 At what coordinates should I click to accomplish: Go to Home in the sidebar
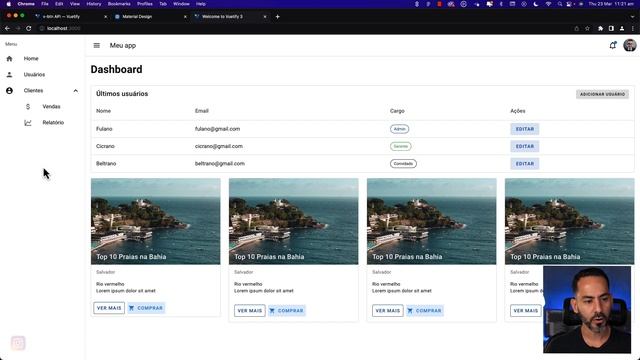[31, 59]
